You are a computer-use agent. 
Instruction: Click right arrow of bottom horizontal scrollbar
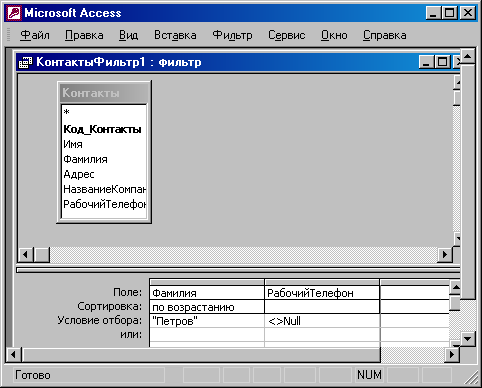click(x=452, y=354)
